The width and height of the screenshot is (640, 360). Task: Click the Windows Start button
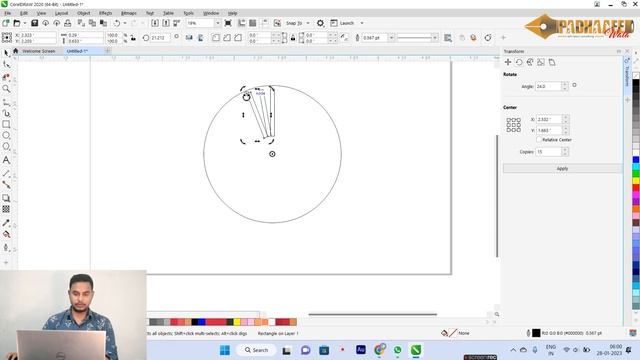coord(225,350)
